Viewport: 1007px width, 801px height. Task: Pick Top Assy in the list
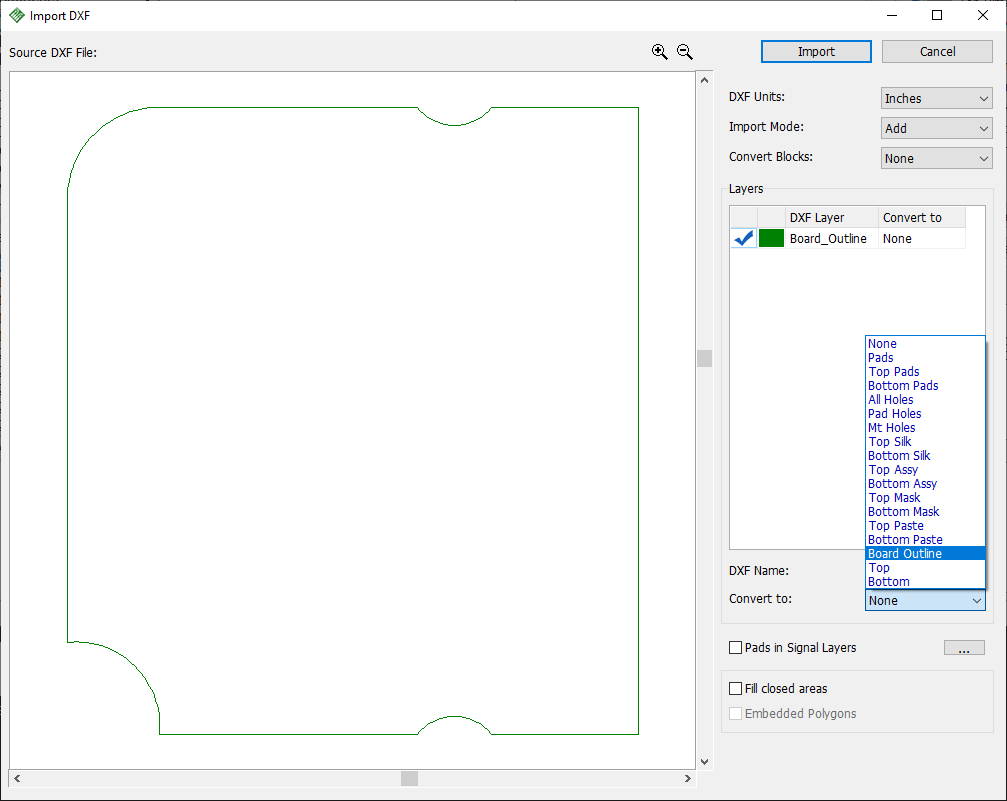pyautogui.click(x=925, y=470)
